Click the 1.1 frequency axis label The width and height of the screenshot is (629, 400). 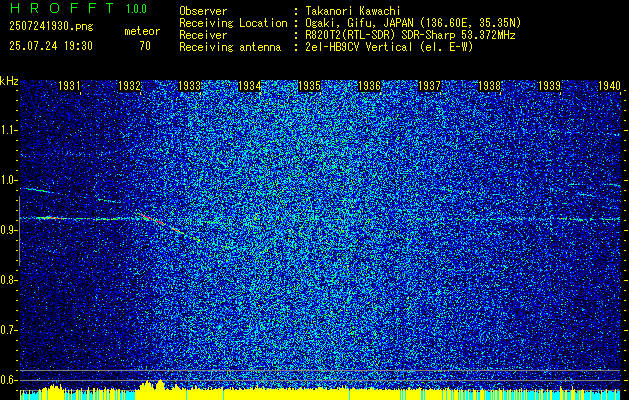coord(8,130)
